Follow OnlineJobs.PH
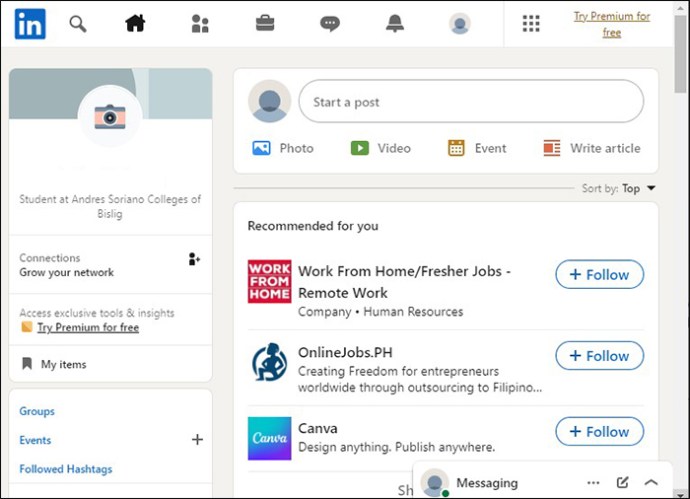This screenshot has width=690, height=499. point(599,356)
